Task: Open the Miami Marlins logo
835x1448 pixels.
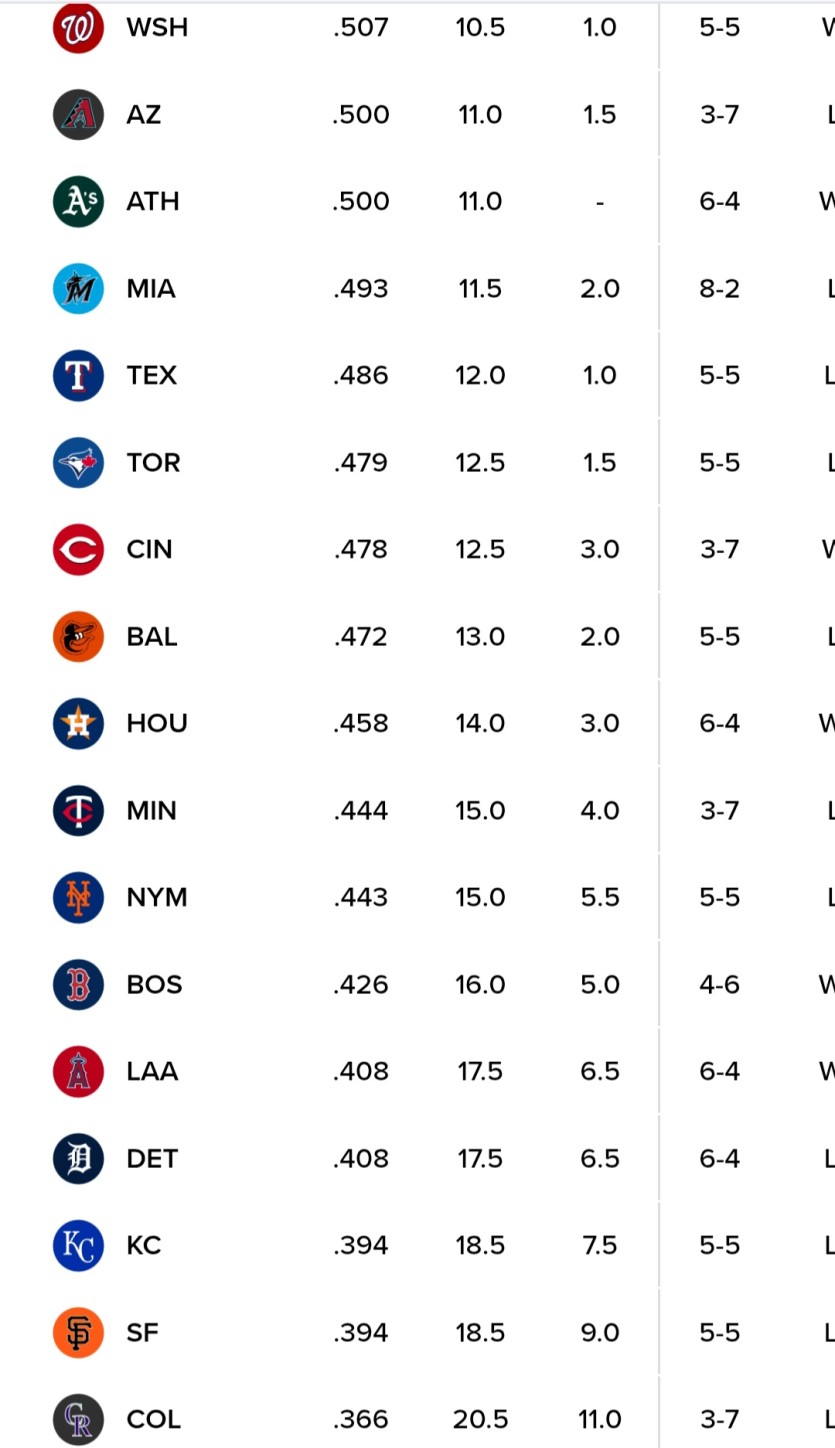Action: coord(78,288)
